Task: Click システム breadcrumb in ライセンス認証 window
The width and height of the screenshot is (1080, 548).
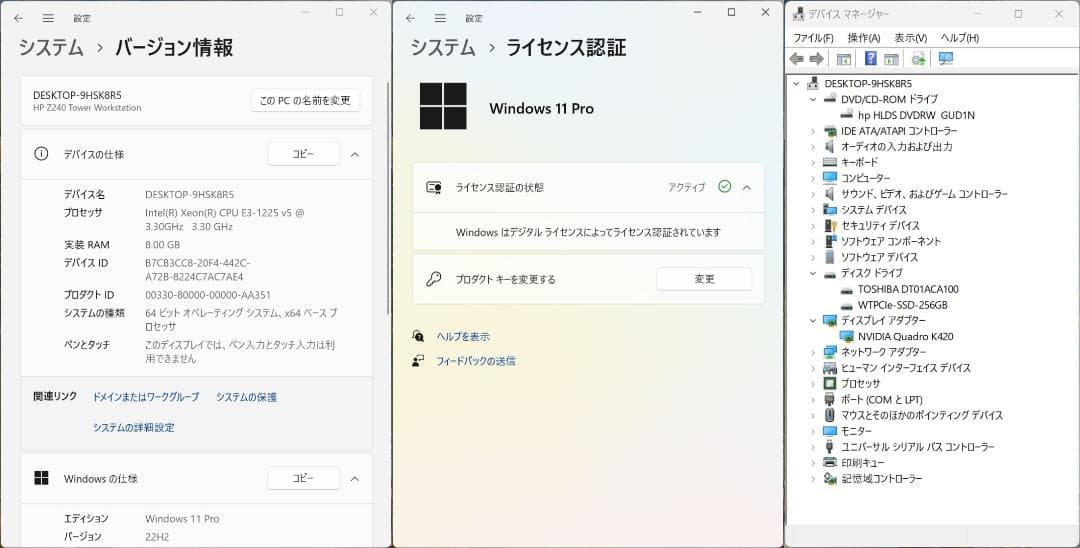Action: tap(443, 48)
